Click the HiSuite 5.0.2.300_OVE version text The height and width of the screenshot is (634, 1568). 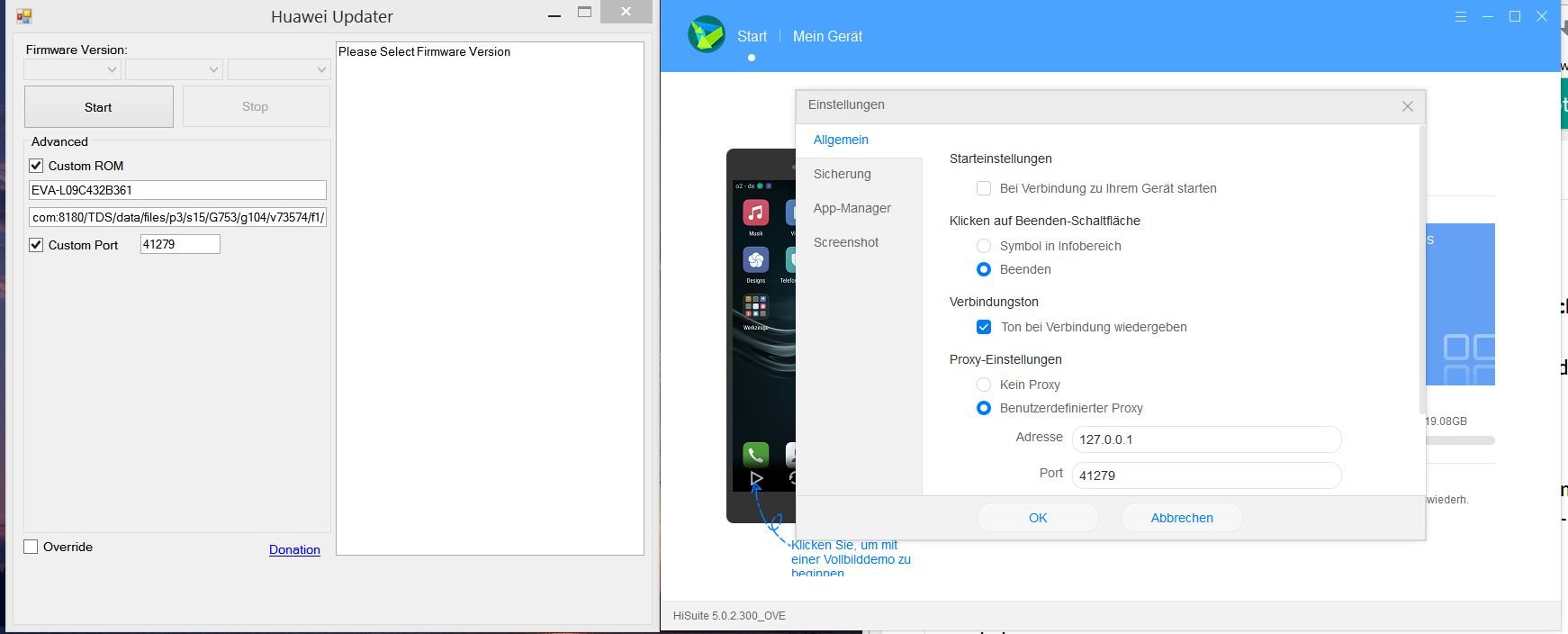pos(729,616)
